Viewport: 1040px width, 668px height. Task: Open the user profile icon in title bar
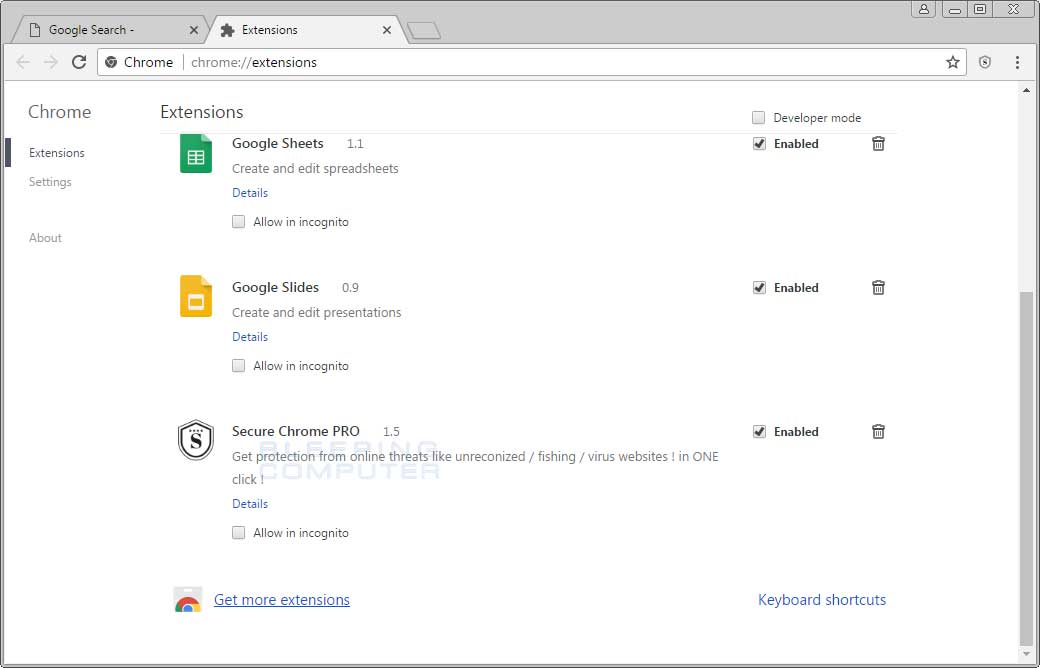923,9
